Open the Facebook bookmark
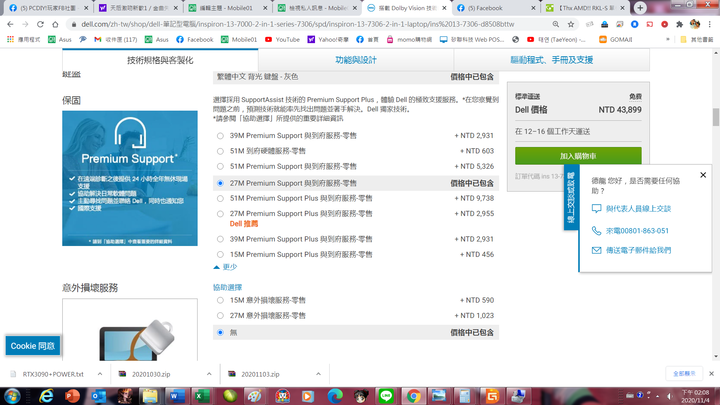The width and height of the screenshot is (720, 405). 195,39
